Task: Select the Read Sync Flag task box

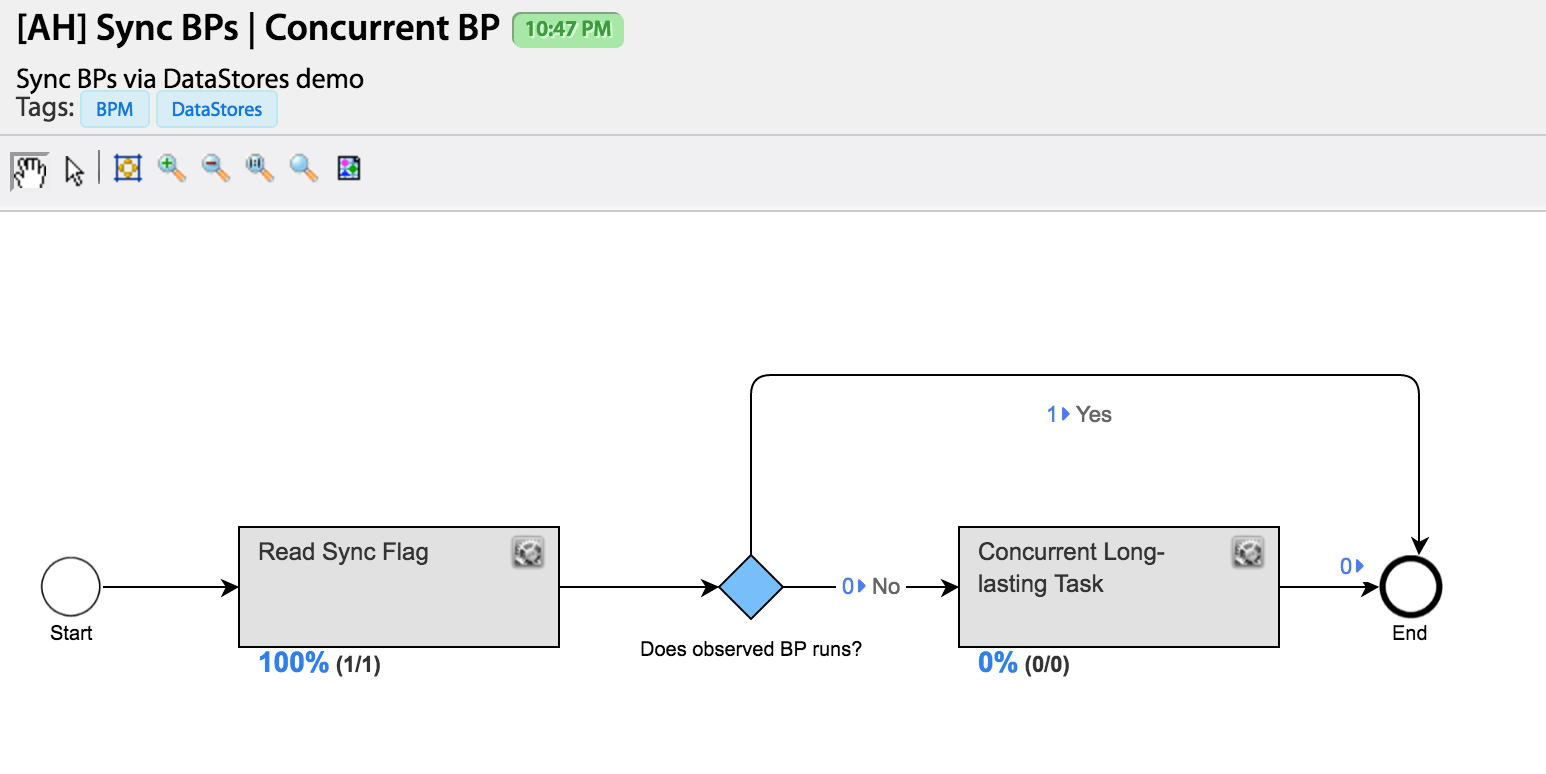Action: (398, 587)
